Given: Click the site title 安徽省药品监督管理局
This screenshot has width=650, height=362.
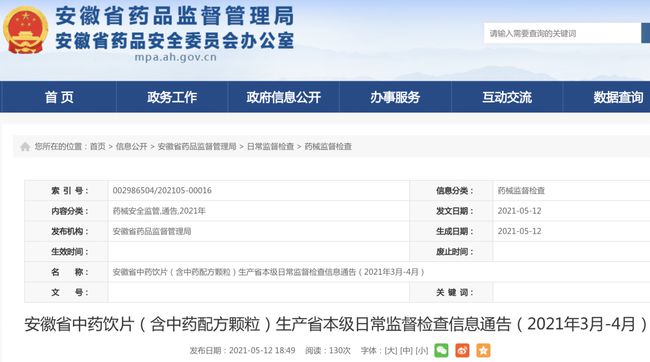Looking at the screenshot, I should tap(175, 16).
